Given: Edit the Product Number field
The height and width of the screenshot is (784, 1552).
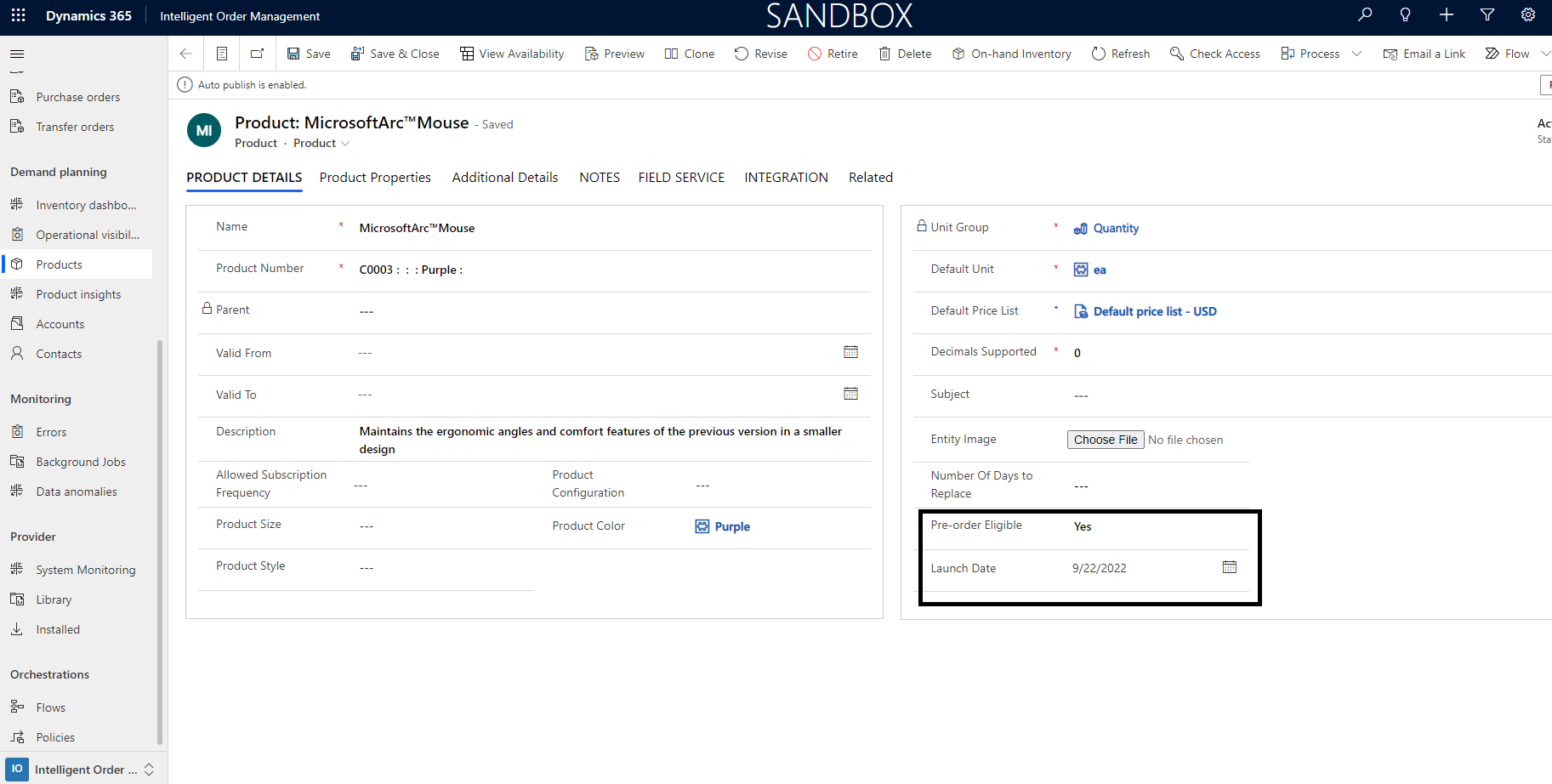Looking at the screenshot, I should coord(411,270).
